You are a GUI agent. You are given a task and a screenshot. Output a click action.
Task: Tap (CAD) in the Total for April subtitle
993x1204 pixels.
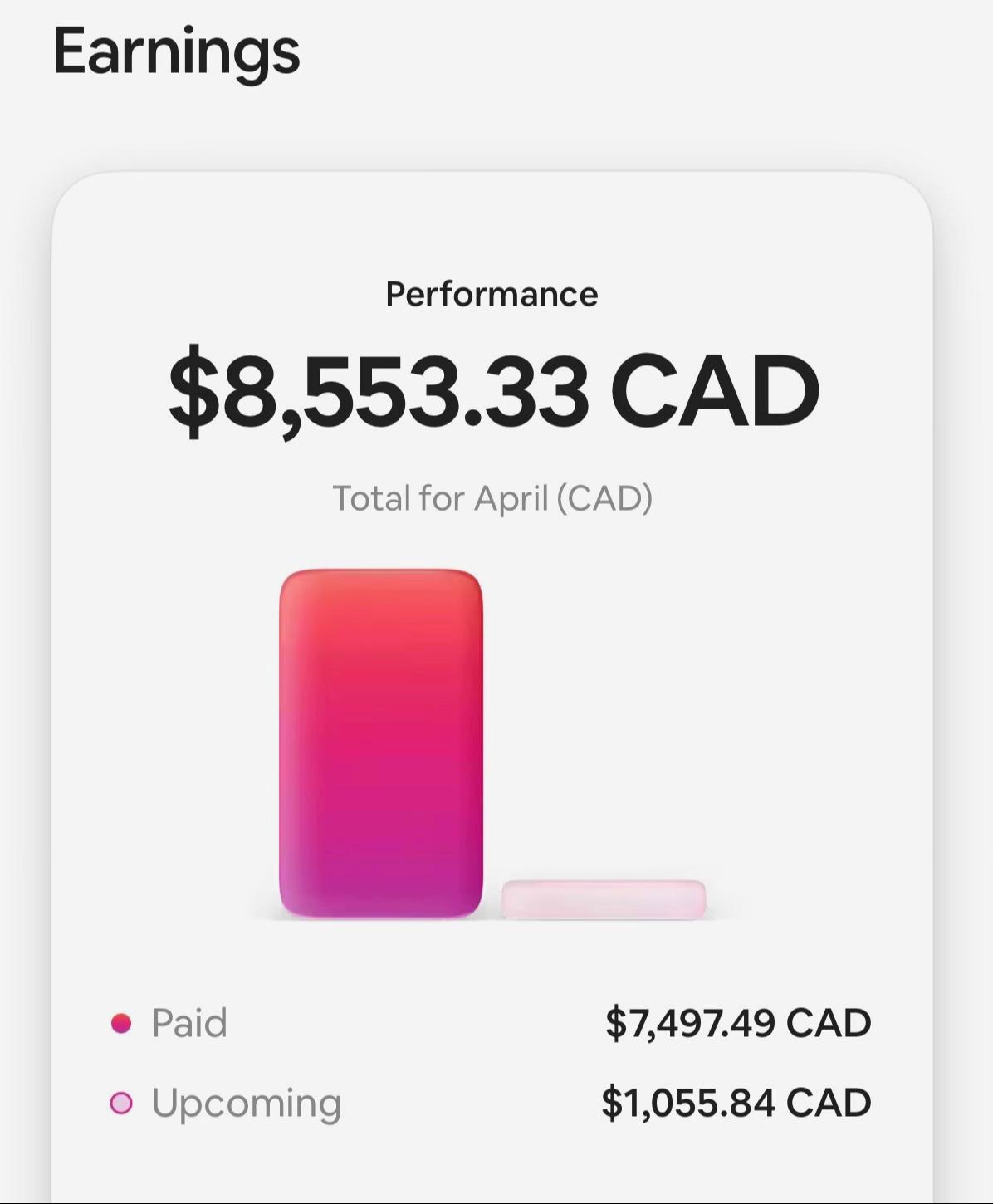[x=604, y=498]
